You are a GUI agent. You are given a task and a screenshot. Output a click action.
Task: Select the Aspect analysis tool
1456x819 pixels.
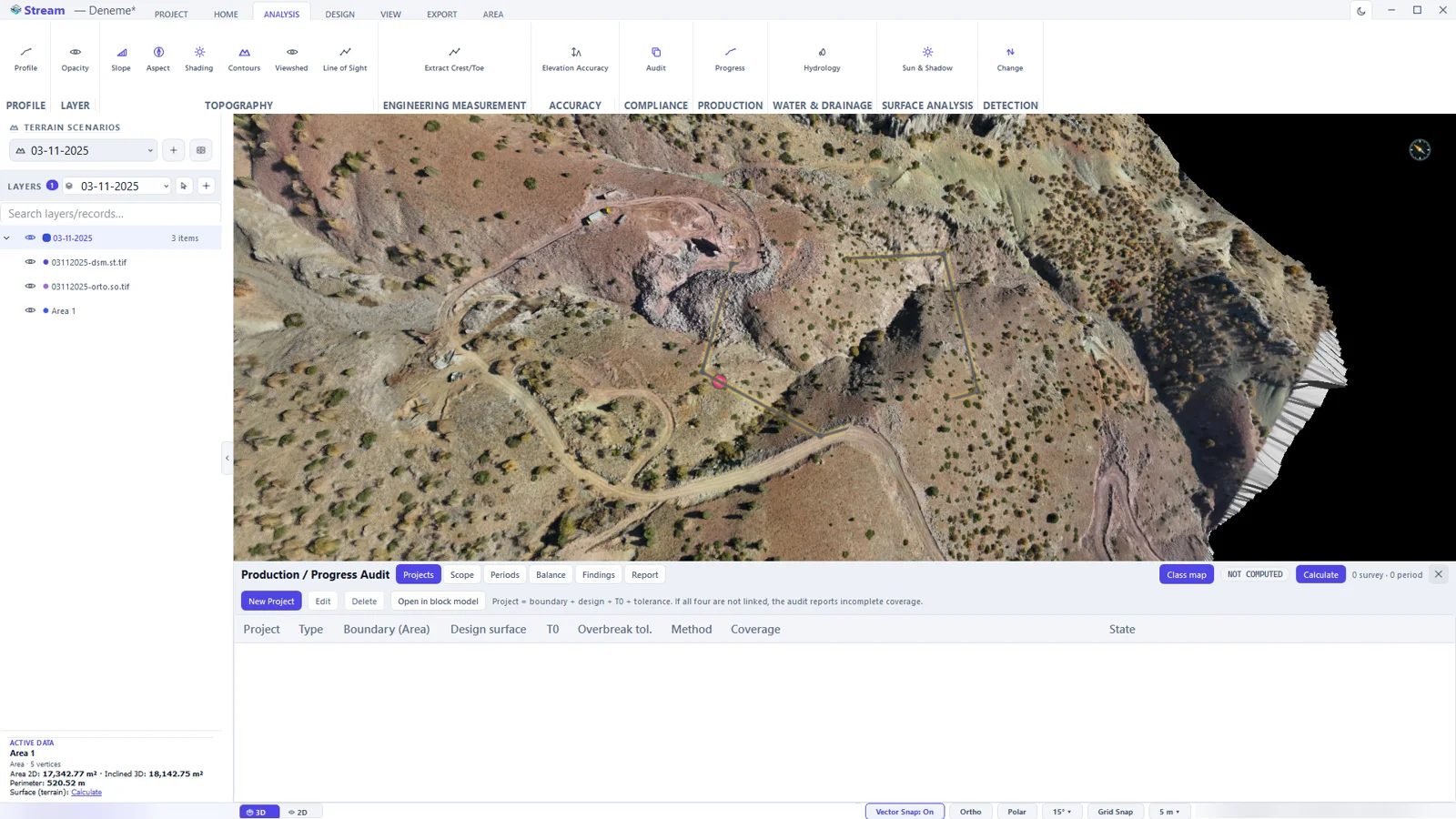158,58
